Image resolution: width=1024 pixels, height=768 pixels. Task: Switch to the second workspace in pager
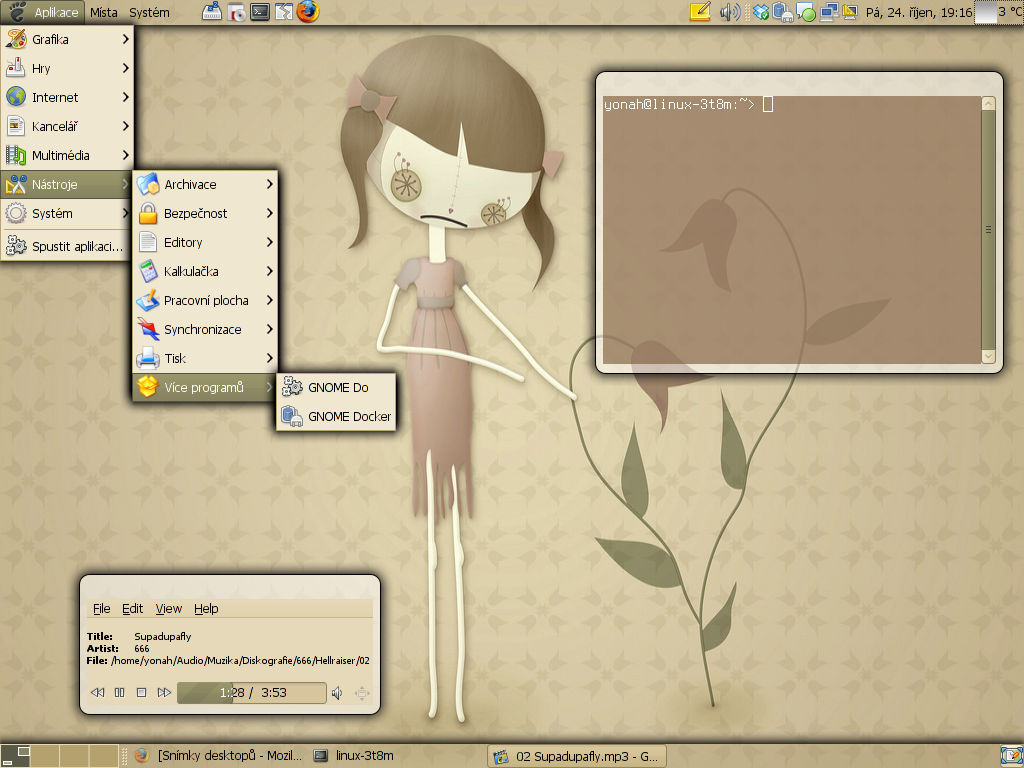(45, 756)
